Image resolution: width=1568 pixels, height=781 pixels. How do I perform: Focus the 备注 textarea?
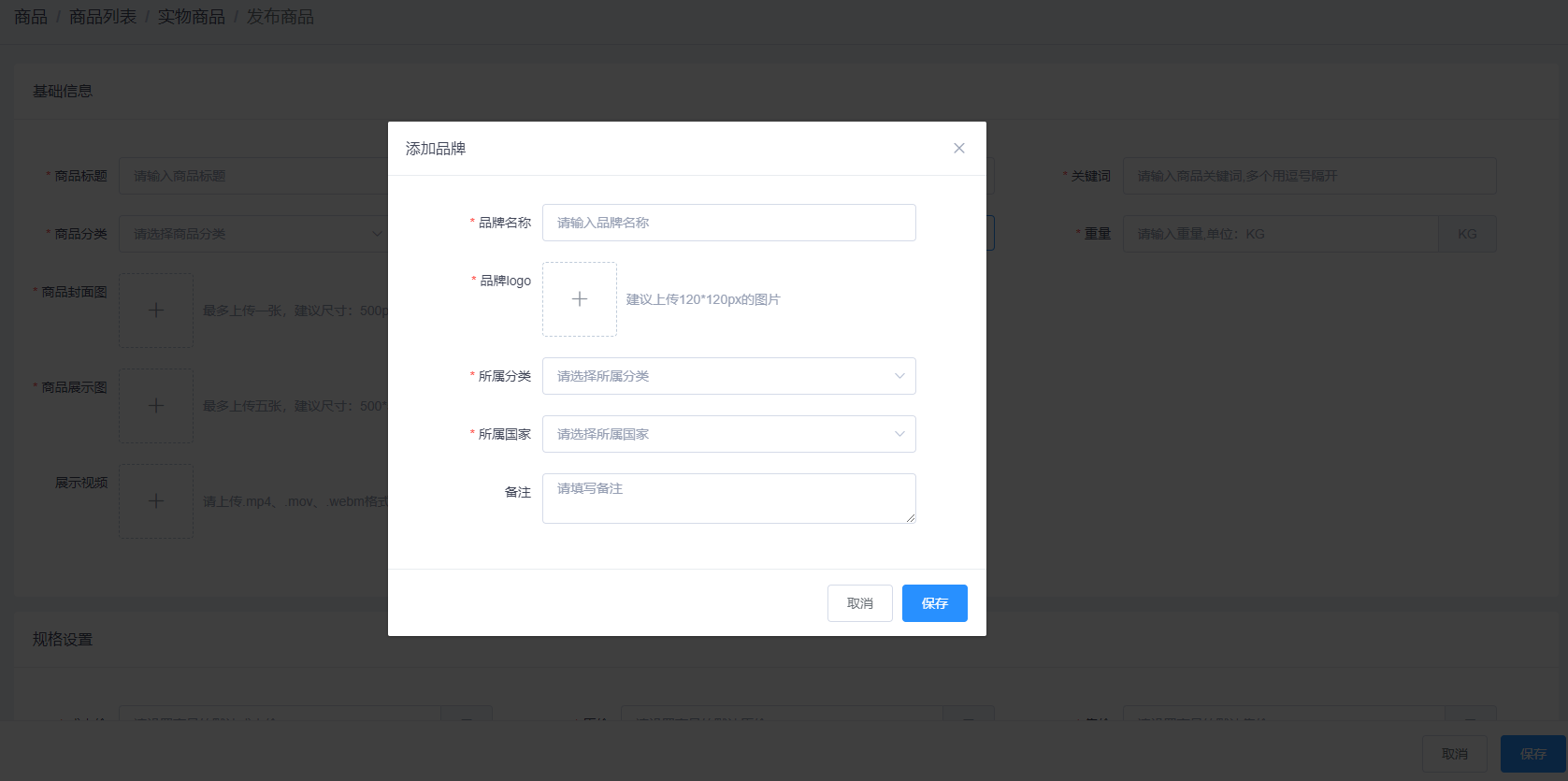(728, 498)
